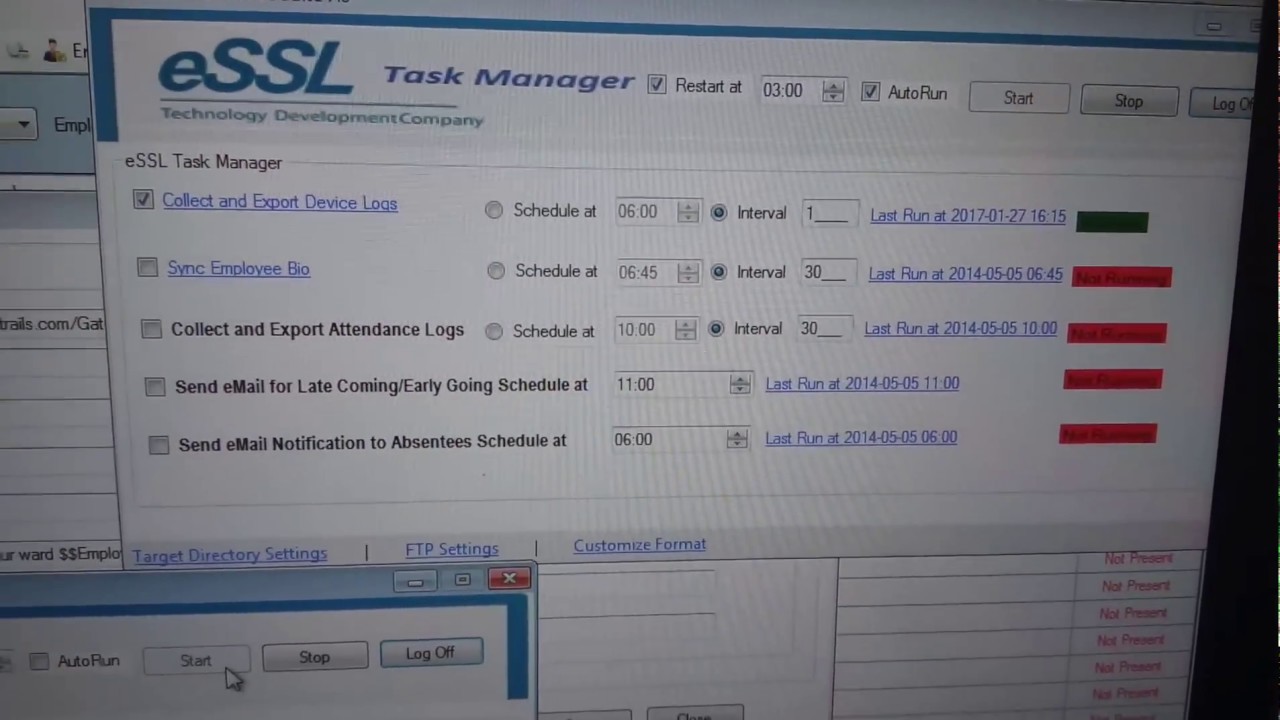Open Last Run at 2014-05-05 11:00 link
Image resolution: width=1280 pixels, height=720 pixels.
tap(862, 383)
